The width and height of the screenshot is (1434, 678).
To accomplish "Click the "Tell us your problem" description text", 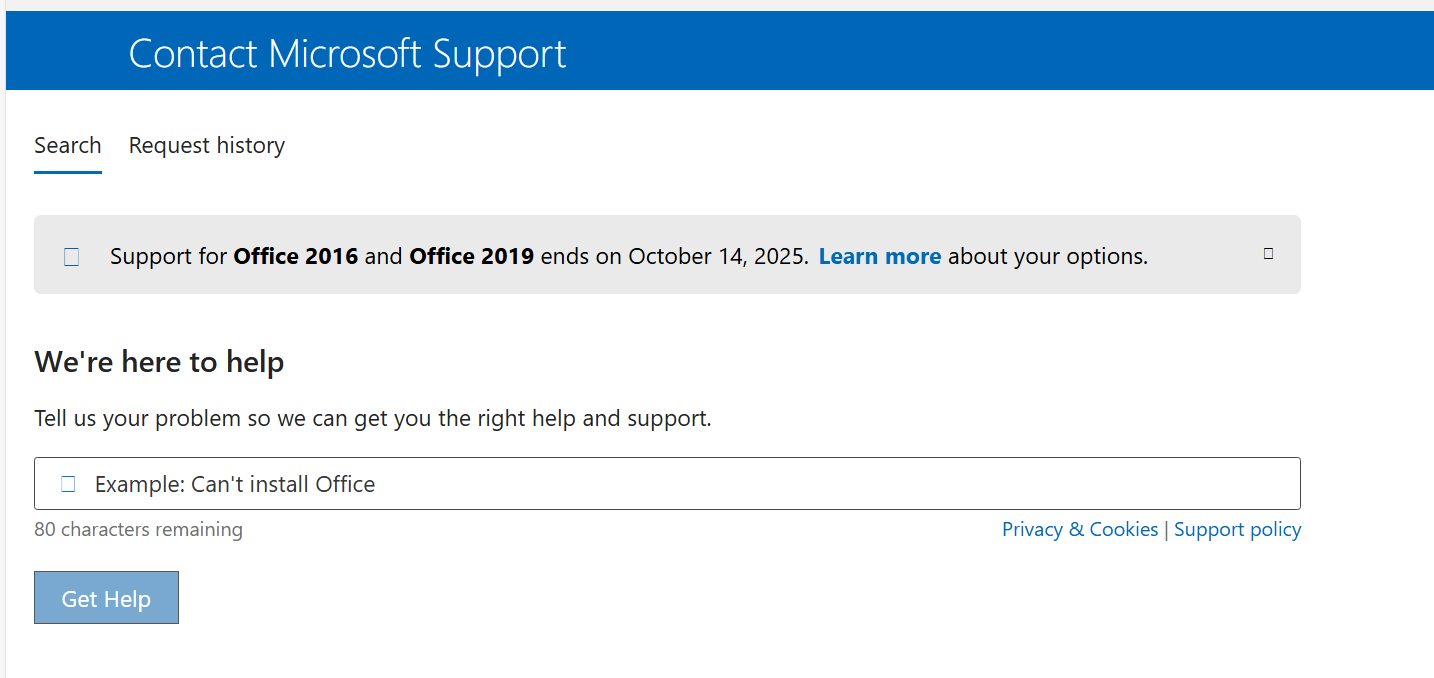I will point(373,418).
